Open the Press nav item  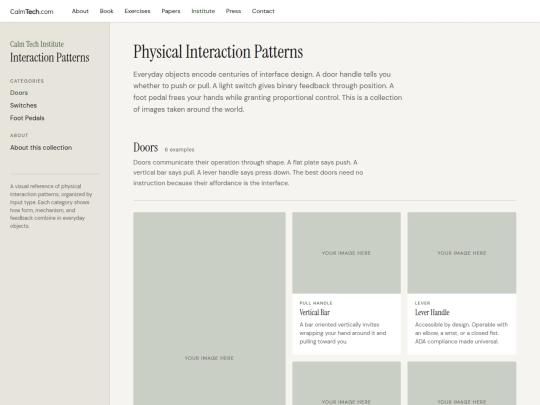(x=233, y=11)
